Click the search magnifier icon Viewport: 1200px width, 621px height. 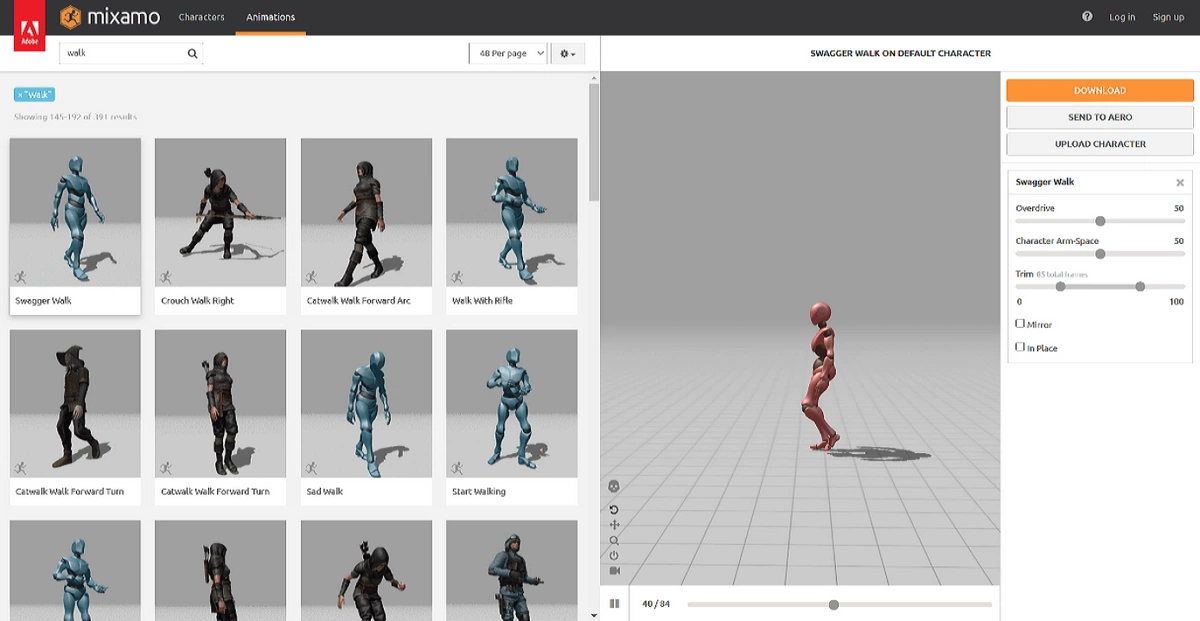click(x=192, y=54)
